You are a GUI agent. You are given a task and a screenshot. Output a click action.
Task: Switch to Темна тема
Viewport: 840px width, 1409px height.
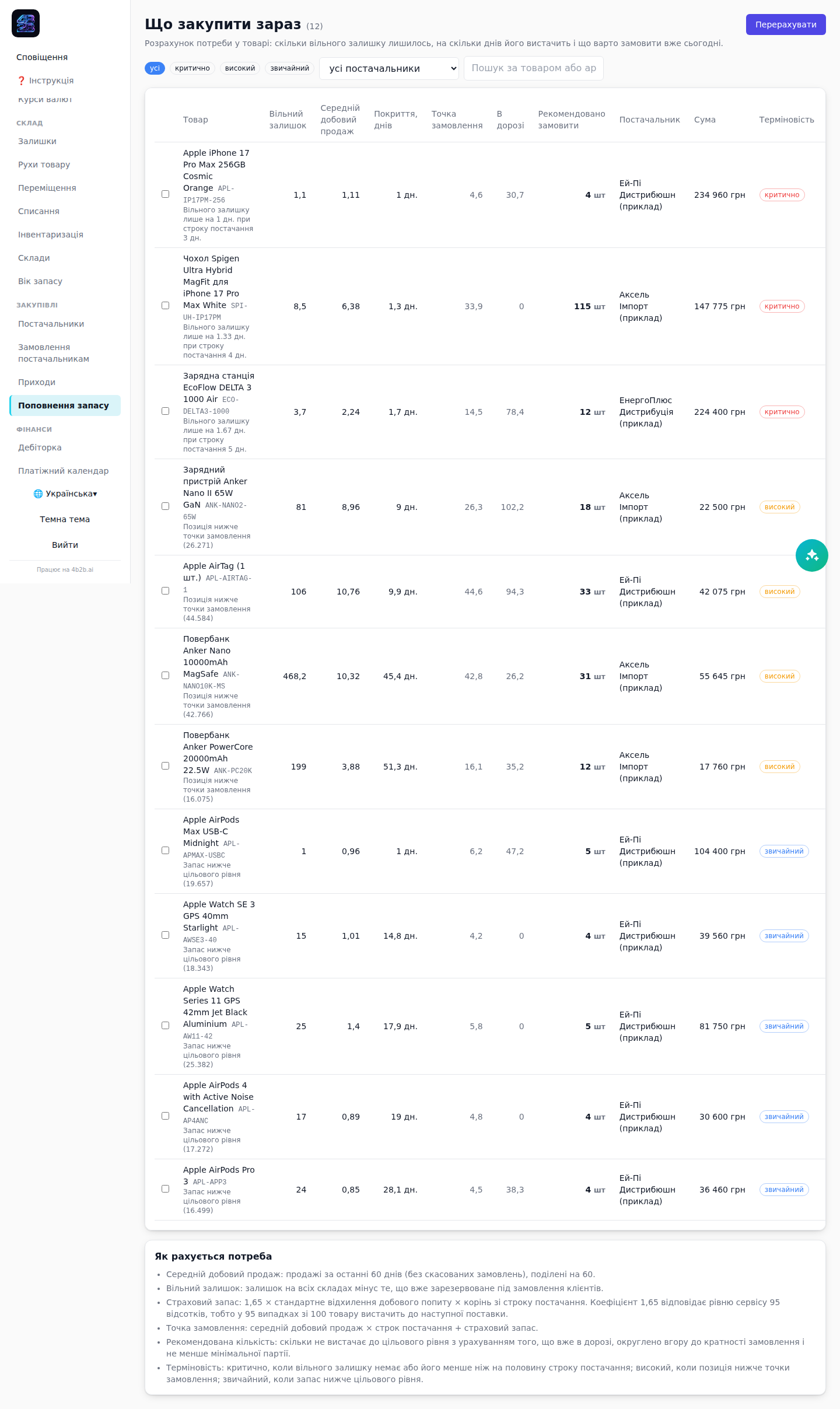coord(65,519)
